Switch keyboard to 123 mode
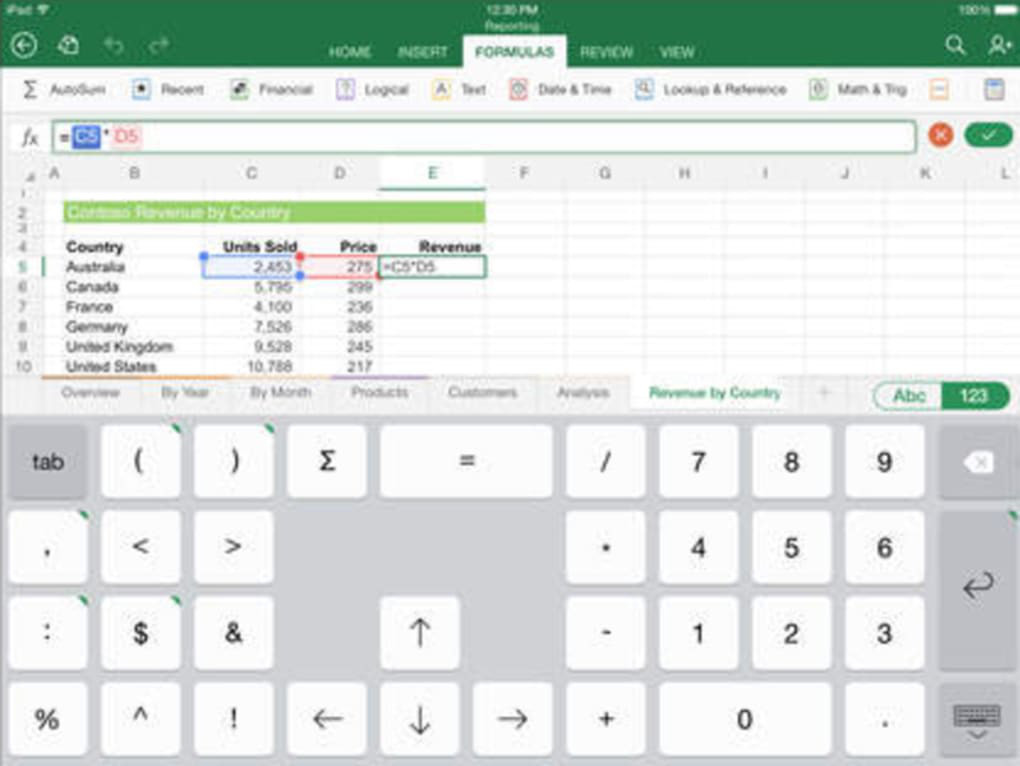This screenshot has width=1020, height=766. coord(974,395)
